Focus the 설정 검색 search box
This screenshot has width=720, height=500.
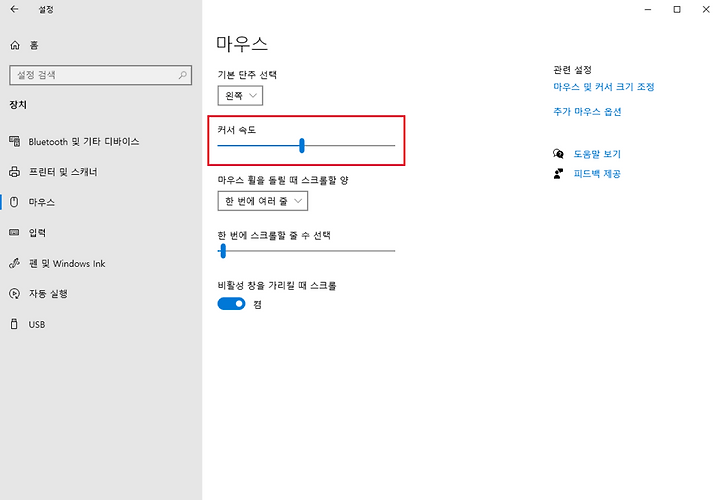click(101, 75)
